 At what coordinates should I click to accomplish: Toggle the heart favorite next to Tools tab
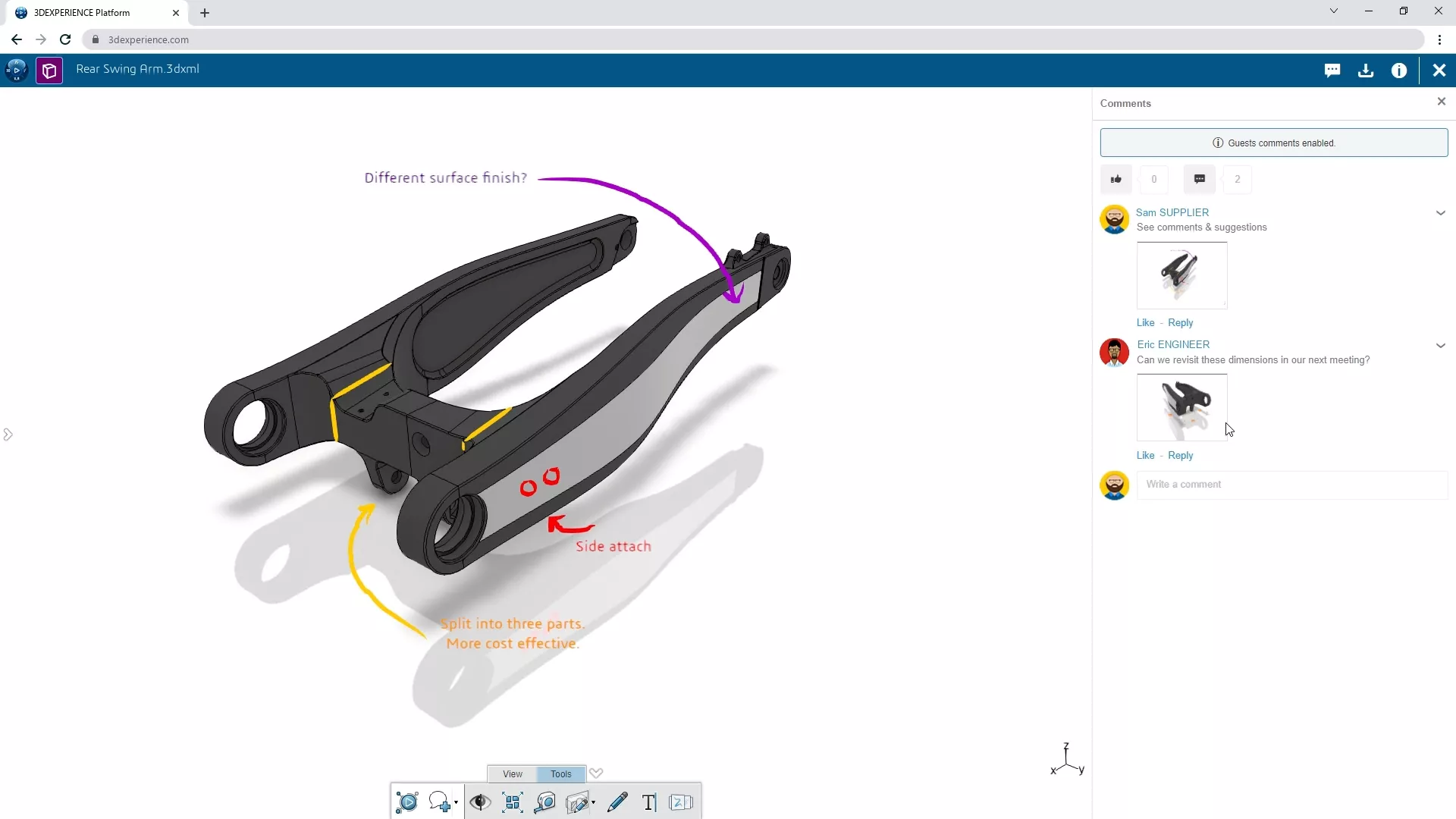click(597, 773)
